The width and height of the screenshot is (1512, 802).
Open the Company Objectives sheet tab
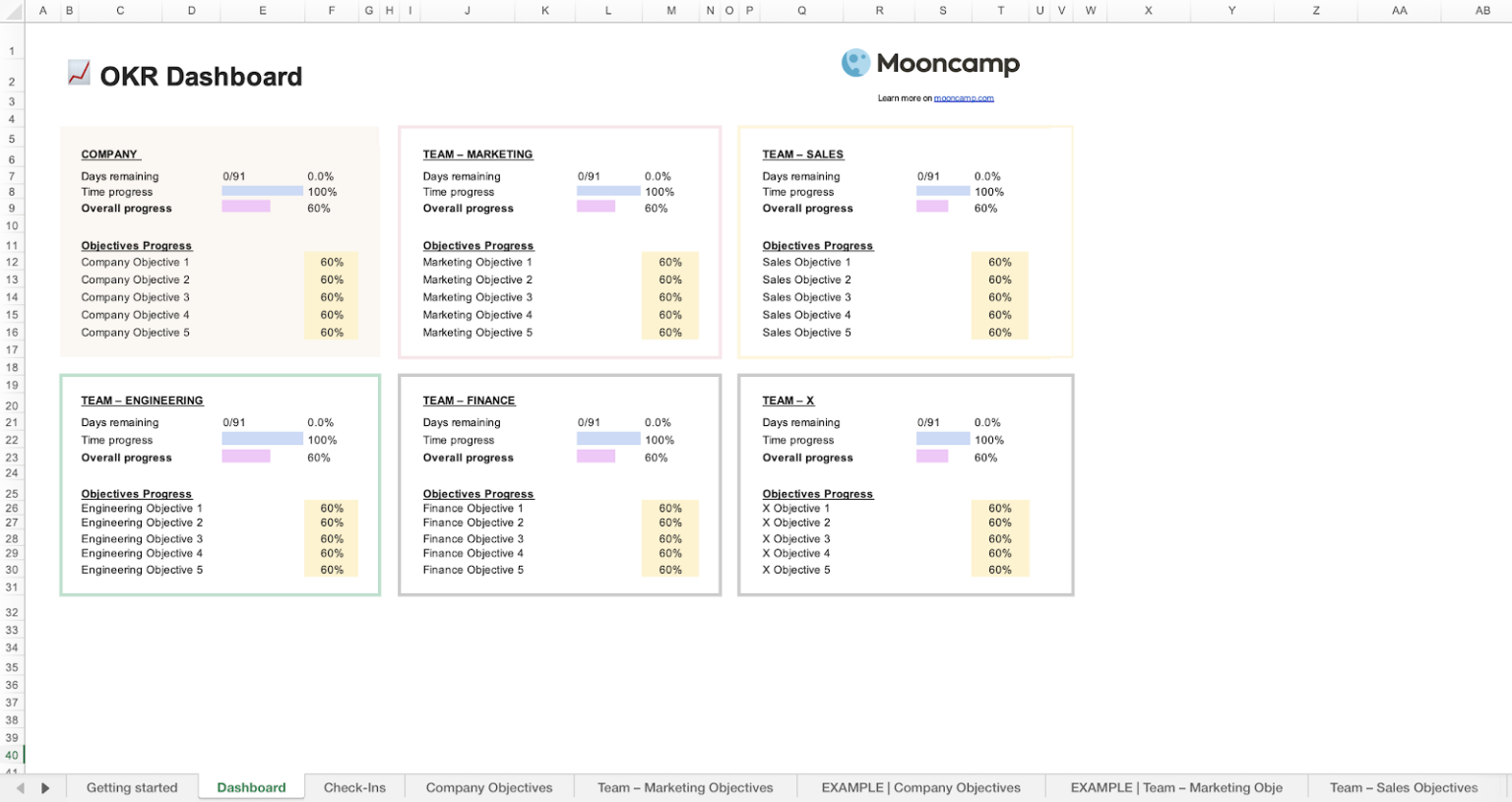tap(489, 788)
